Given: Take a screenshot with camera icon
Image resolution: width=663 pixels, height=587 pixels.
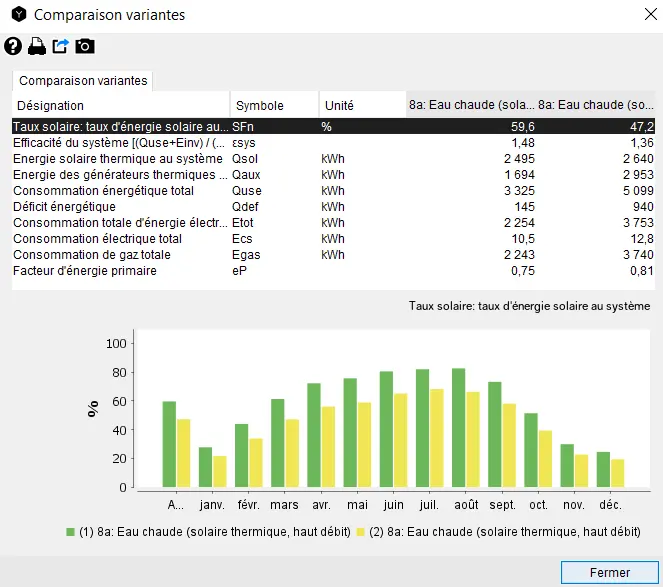Looking at the screenshot, I should click(85, 46).
